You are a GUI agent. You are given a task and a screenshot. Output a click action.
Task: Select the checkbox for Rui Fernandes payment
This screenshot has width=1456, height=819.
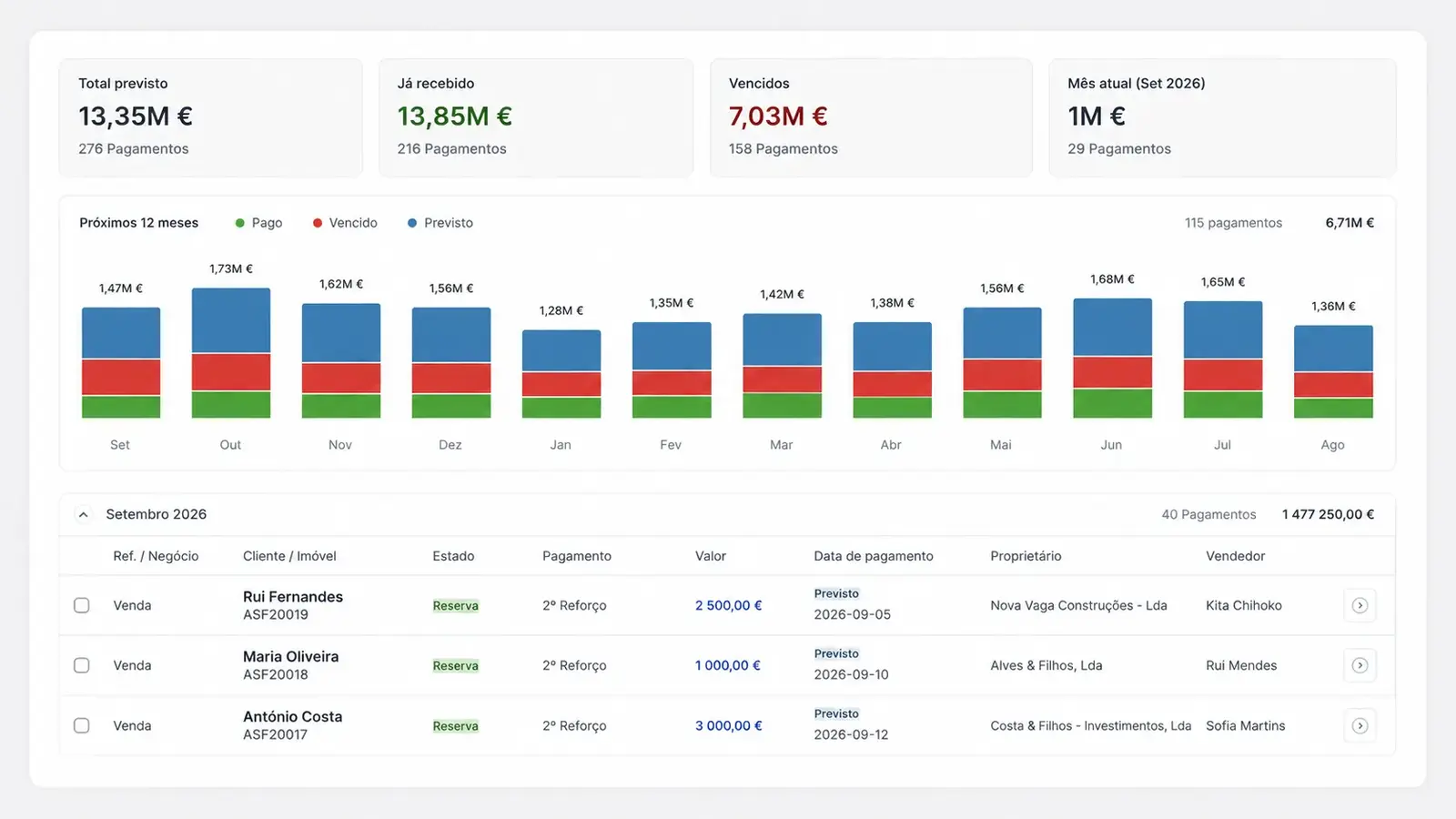(82, 605)
